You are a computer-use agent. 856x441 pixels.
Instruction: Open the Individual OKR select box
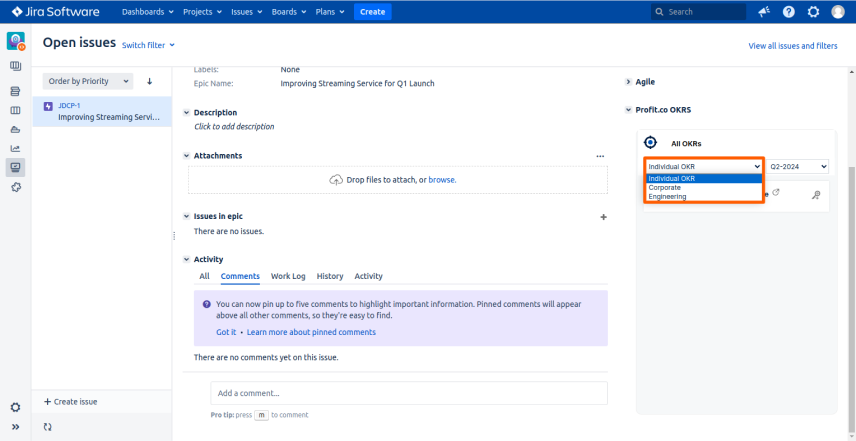pyautogui.click(x=704, y=166)
